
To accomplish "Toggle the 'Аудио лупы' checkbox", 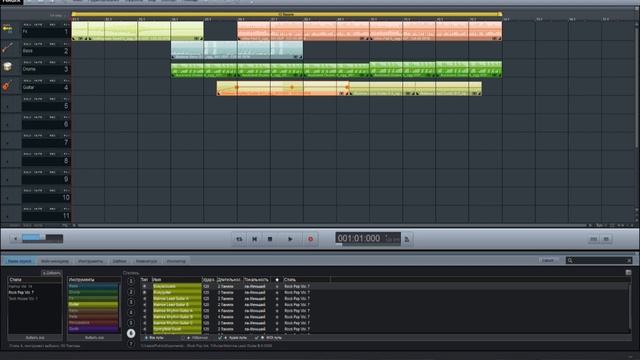I will 220,338.
